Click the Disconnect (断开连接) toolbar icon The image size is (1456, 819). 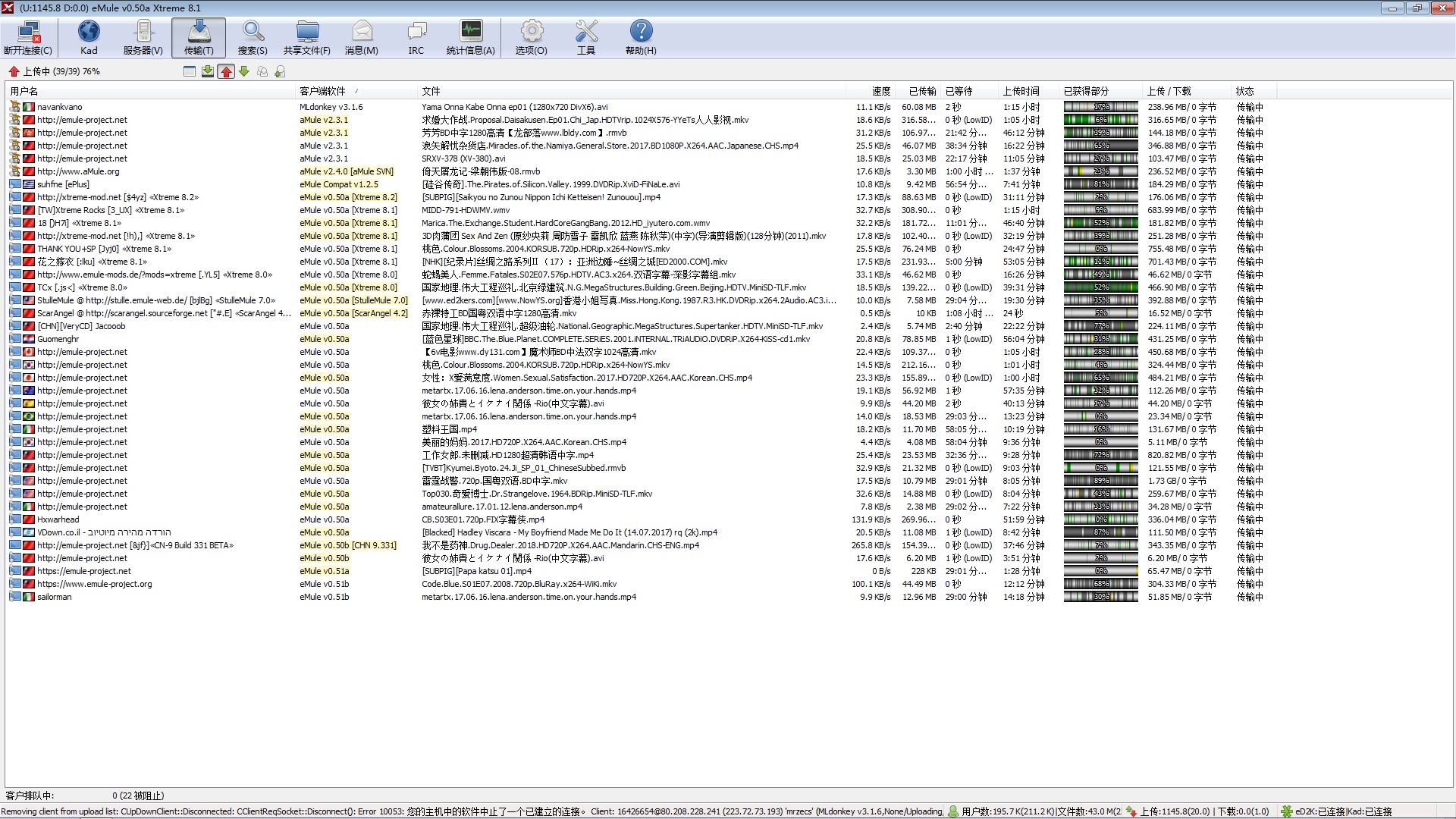(x=28, y=38)
